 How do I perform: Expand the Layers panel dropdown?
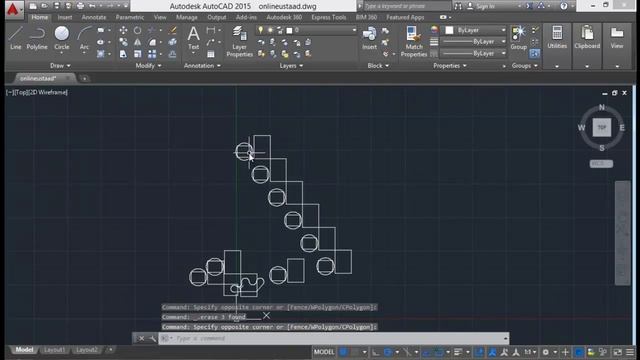pos(291,66)
